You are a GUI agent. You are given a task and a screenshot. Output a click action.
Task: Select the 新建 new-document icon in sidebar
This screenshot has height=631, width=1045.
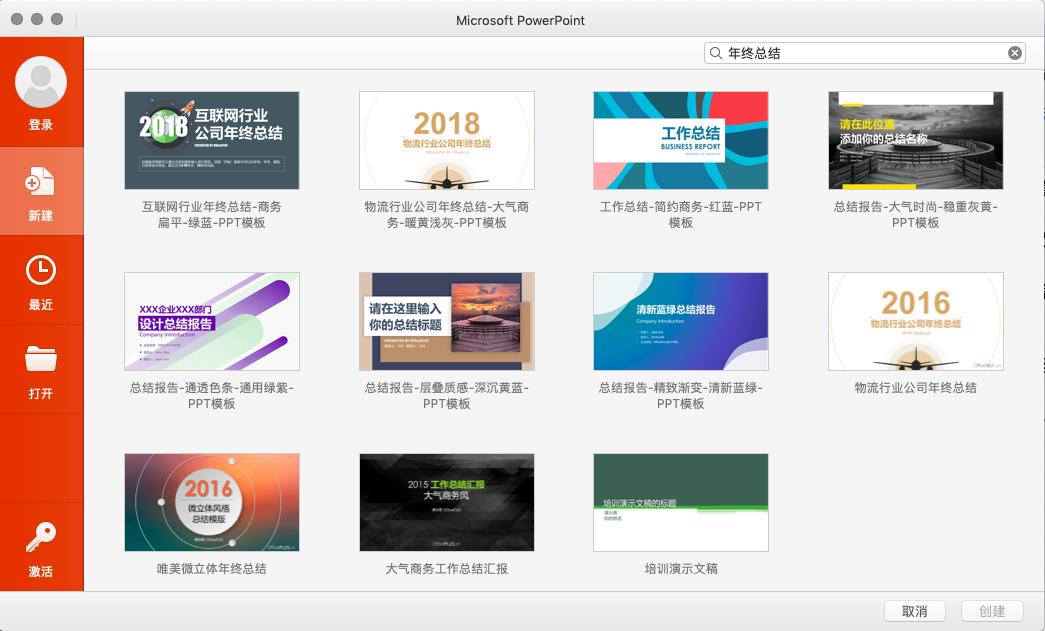(x=41, y=181)
